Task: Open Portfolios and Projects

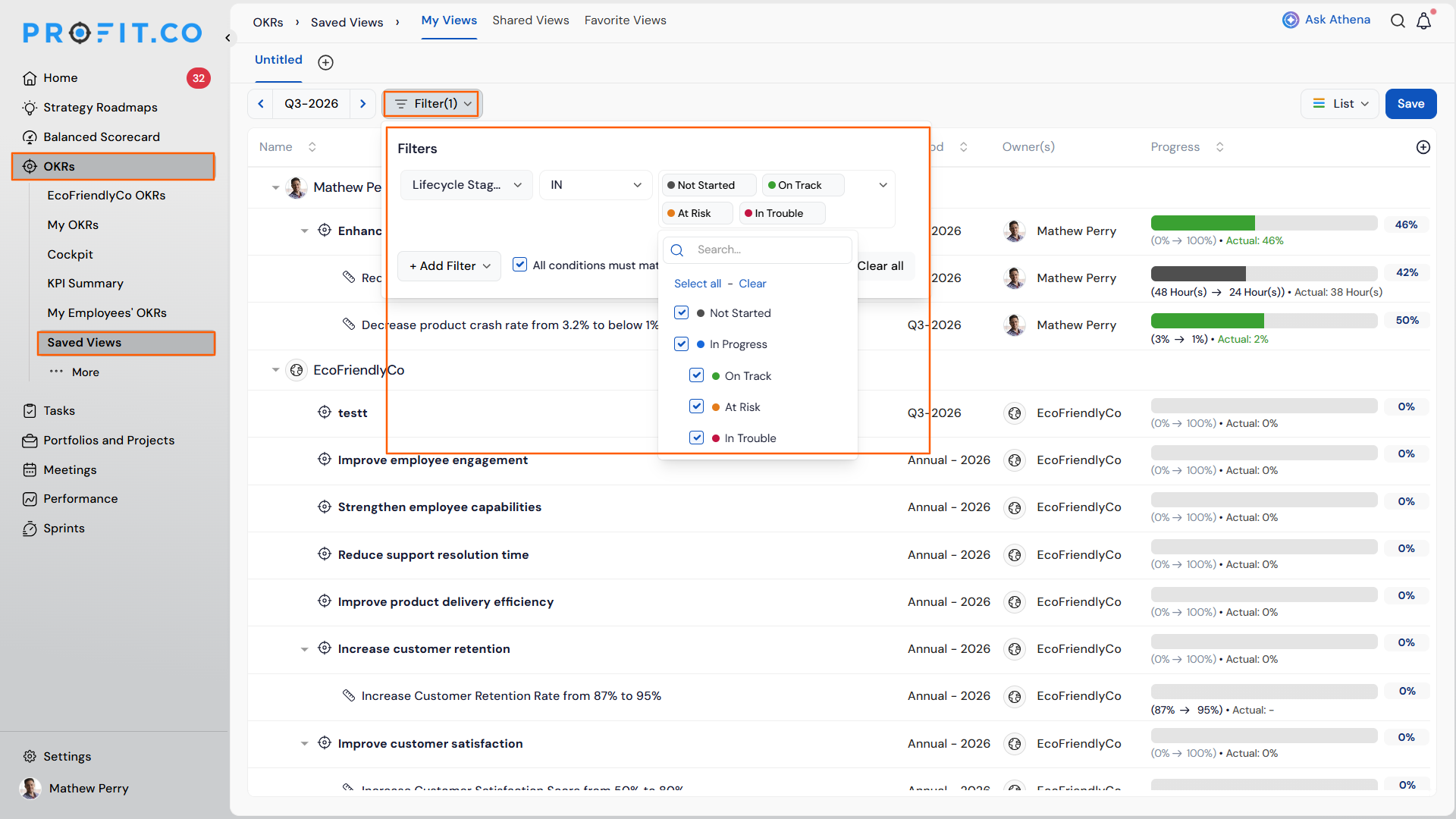Action: (x=108, y=441)
